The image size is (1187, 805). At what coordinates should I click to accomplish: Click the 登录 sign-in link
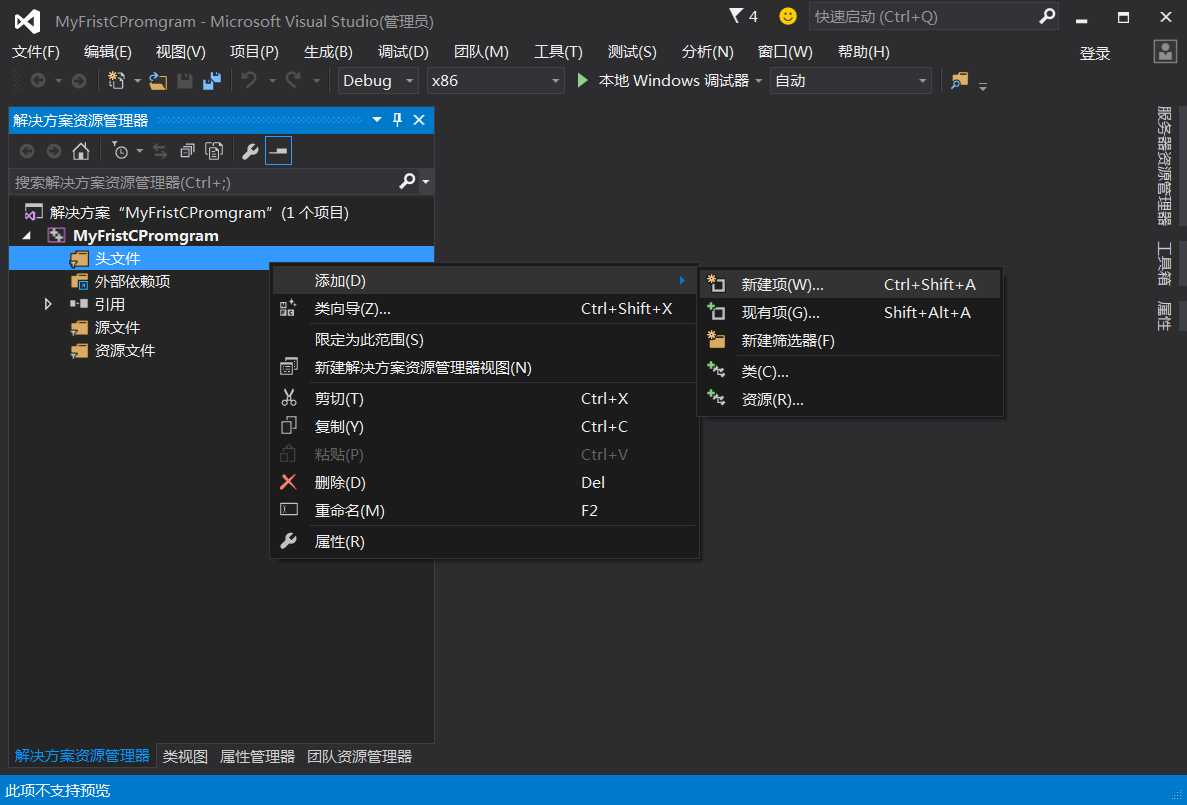point(1095,53)
